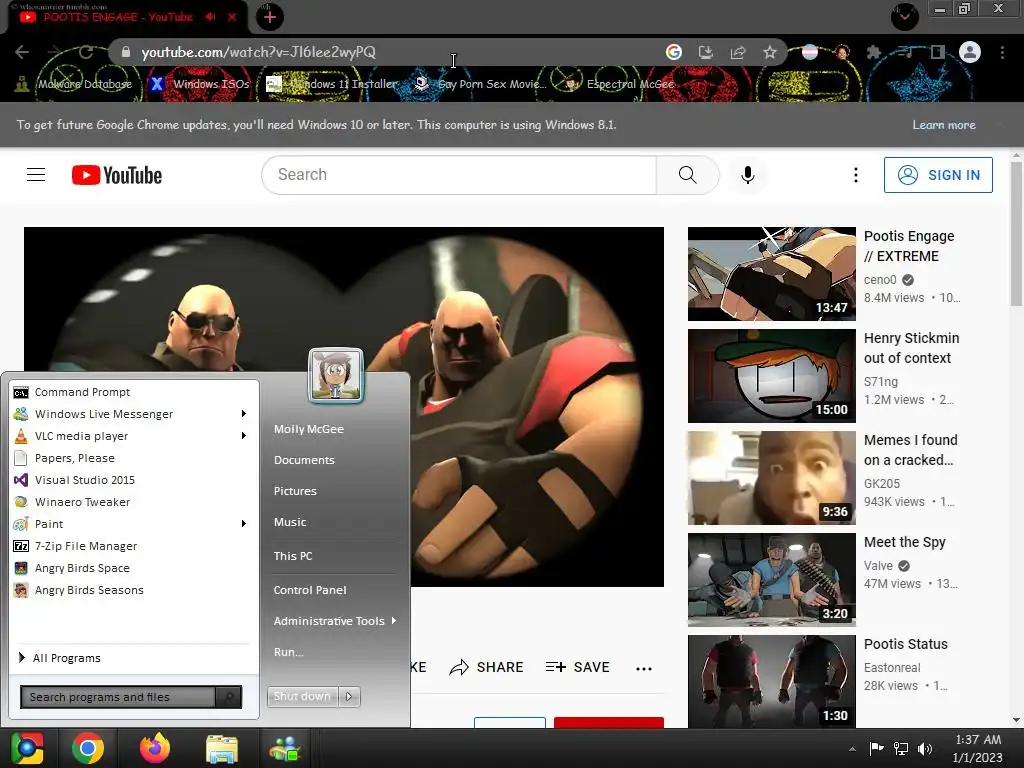The image size is (1024, 768).
Task: Click the clock showing 1:37 AM
Action: (978, 739)
